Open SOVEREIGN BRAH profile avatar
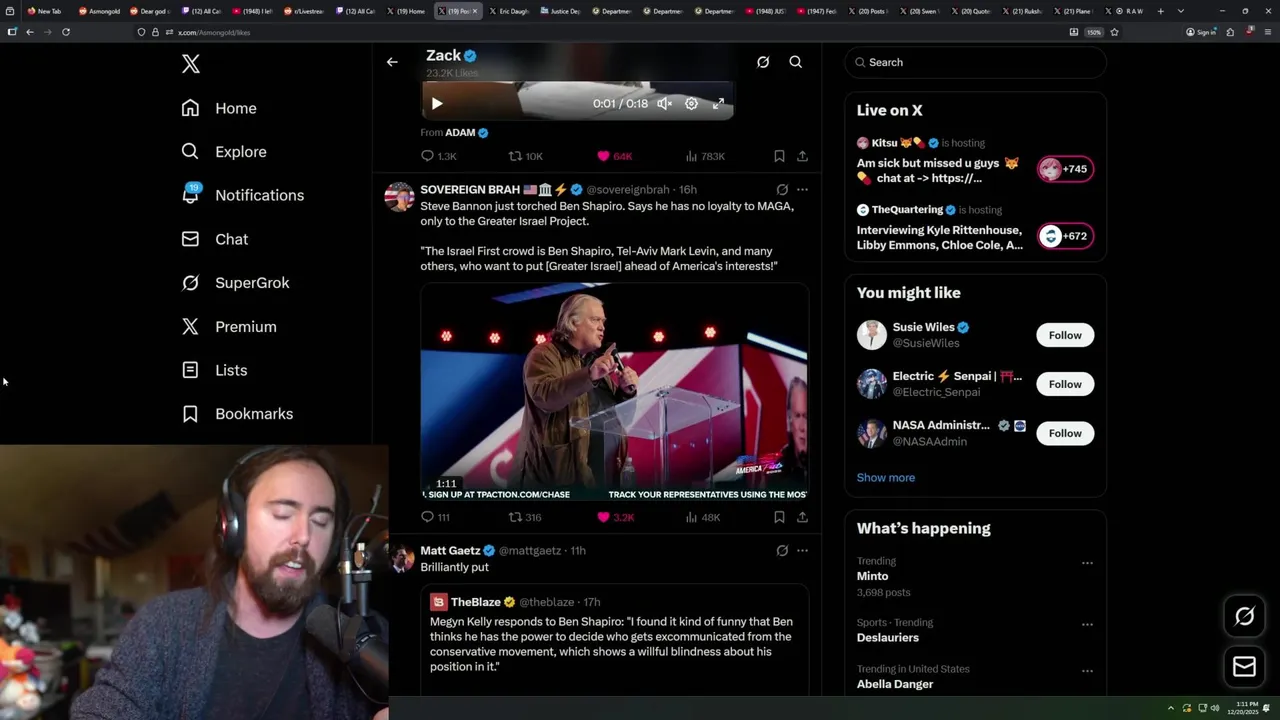The image size is (1280, 720). click(399, 196)
